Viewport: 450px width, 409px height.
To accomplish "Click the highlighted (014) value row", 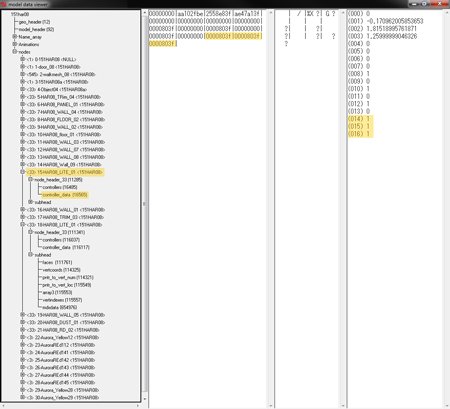I will click(x=360, y=119).
